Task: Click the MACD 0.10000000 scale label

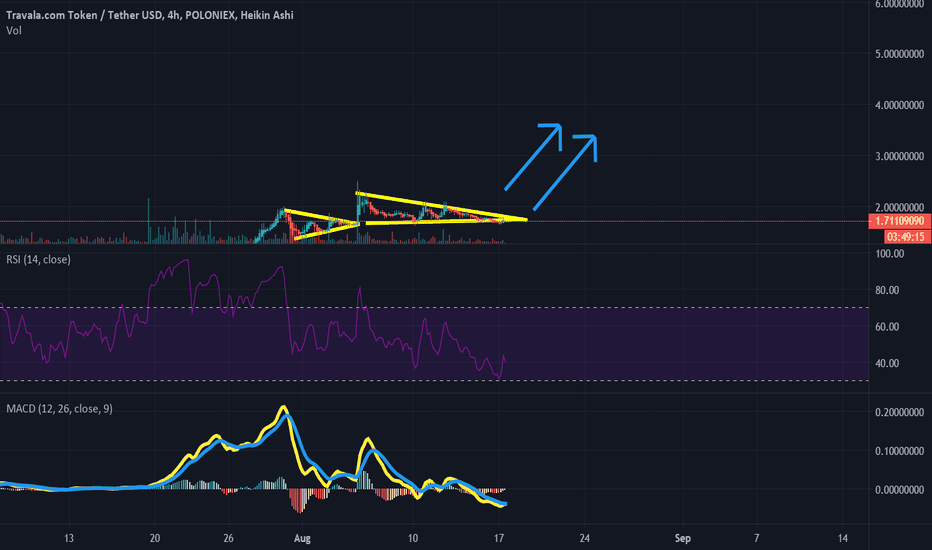Action: (899, 451)
